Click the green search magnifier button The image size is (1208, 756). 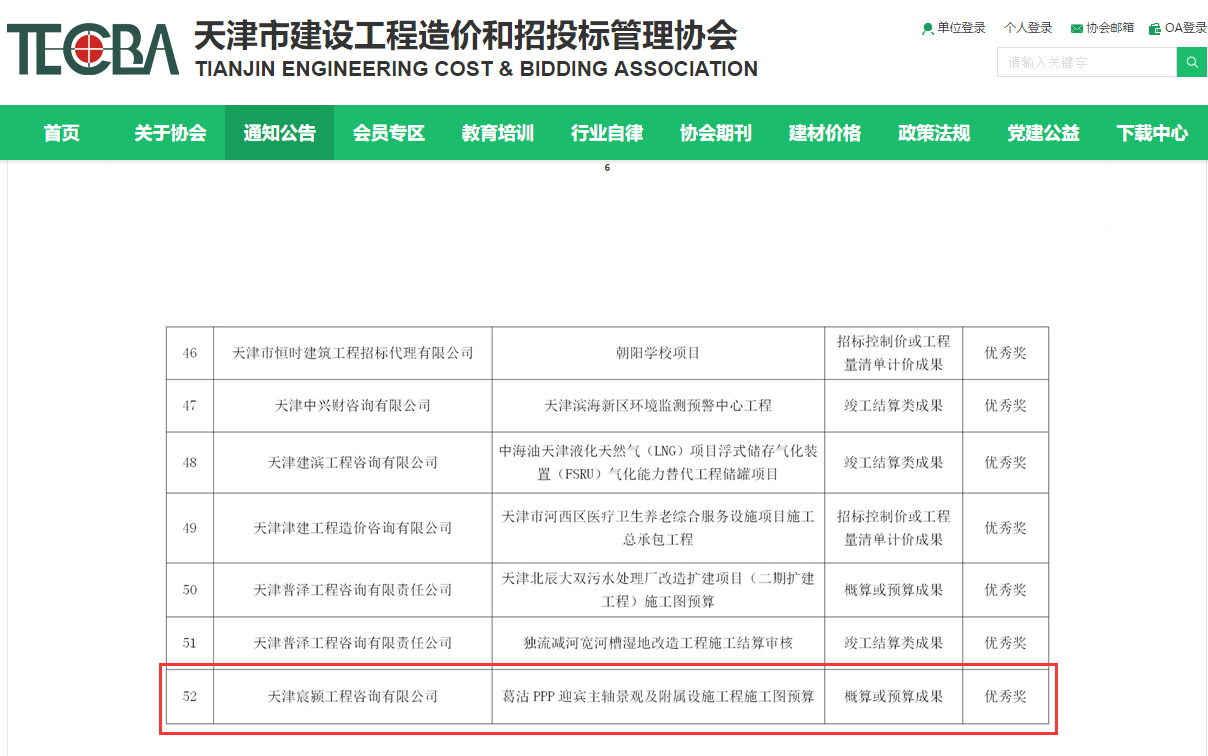pyautogui.click(x=1192, y=62)
